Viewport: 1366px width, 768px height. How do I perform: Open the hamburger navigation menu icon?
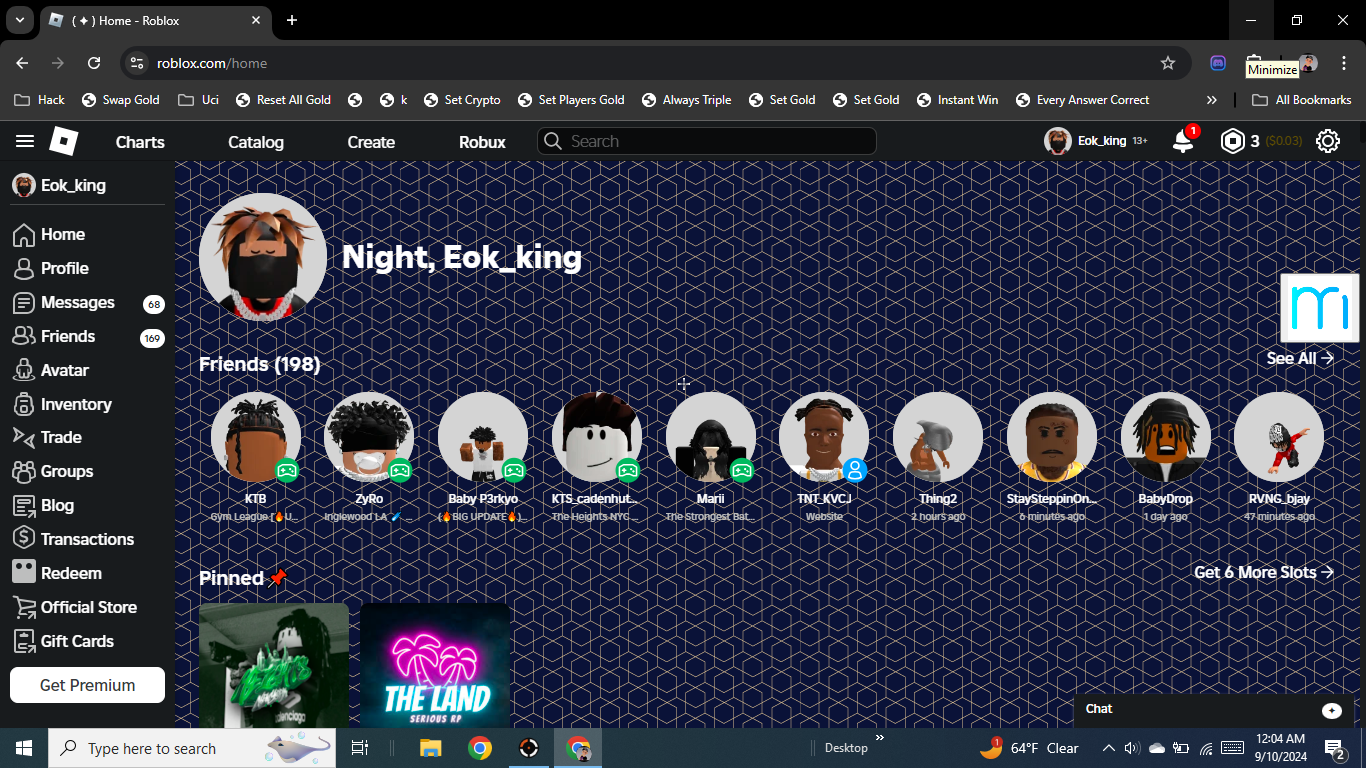pos(25,141)
